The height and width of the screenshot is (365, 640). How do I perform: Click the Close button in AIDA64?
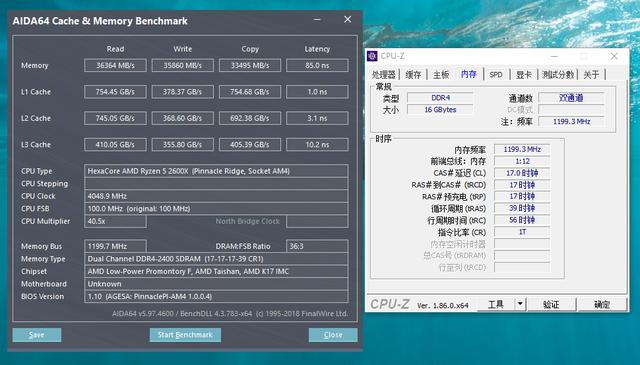pyautogui.click(x=333, y=335)
